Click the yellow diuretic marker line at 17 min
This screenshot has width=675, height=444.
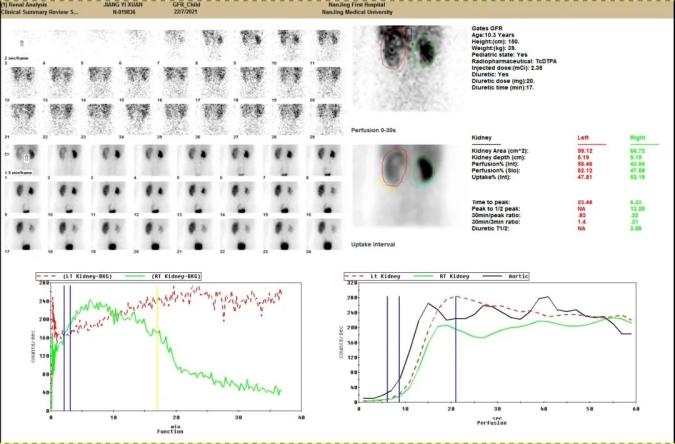pyautogui.click(x=157, y=347)
